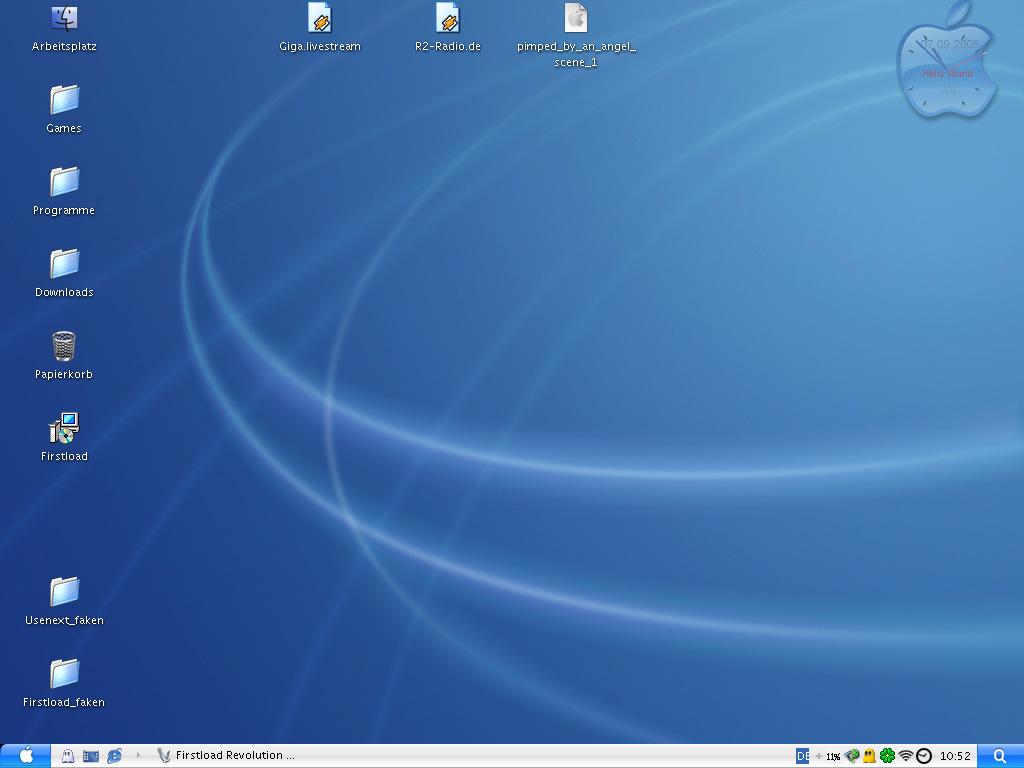Select the R2-Radio.de playlist file

[448, 27]
